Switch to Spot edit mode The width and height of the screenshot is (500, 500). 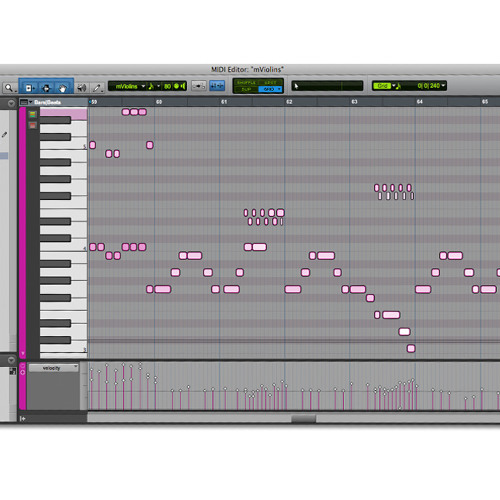[x=270, y=83]
